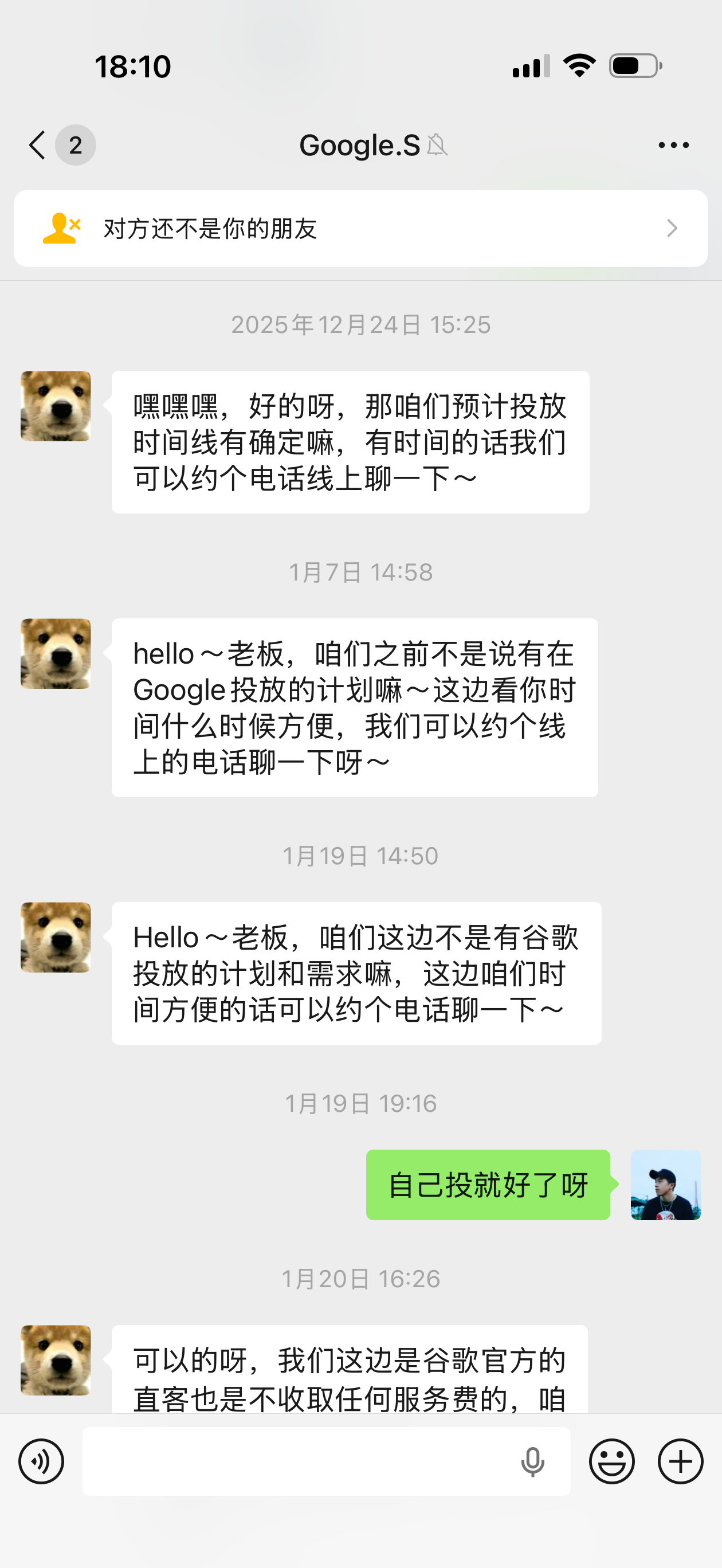
Task: Focus the message text input field
Action: 299,1461
